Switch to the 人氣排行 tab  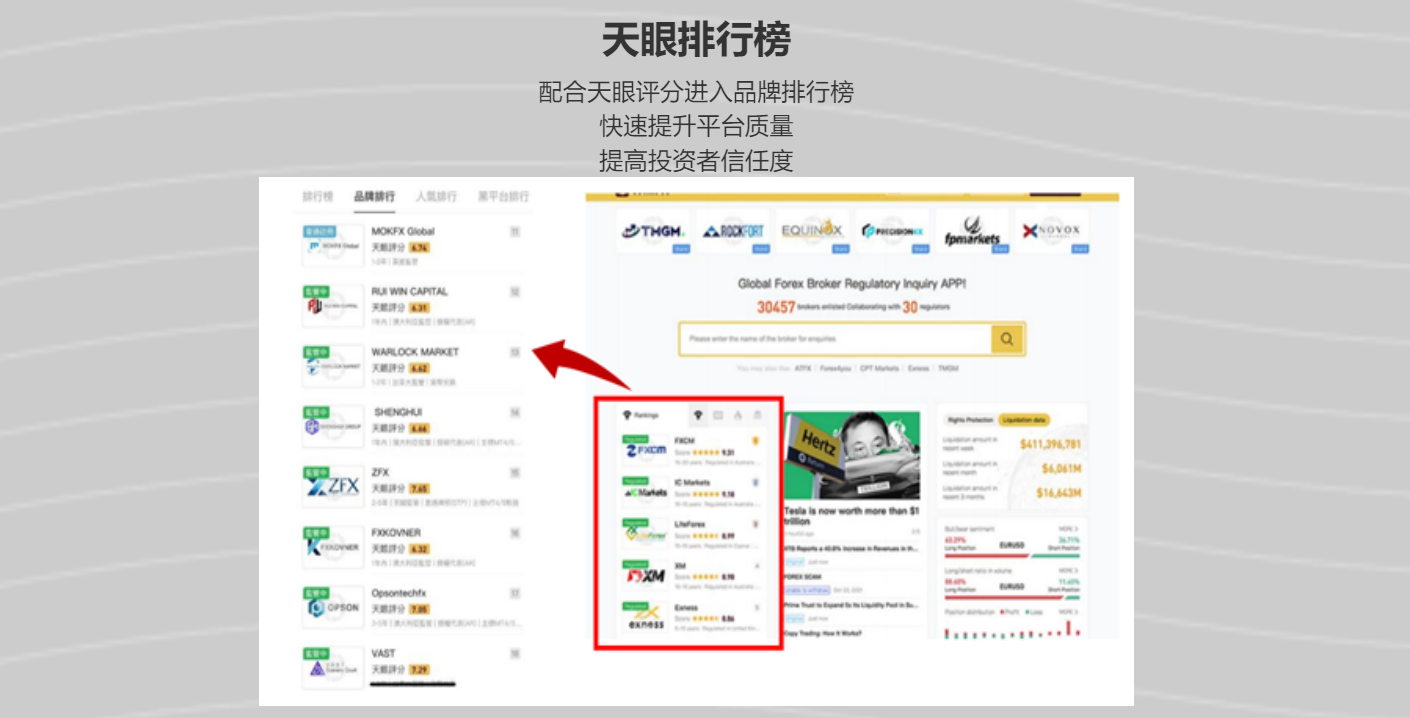(436, 197)
